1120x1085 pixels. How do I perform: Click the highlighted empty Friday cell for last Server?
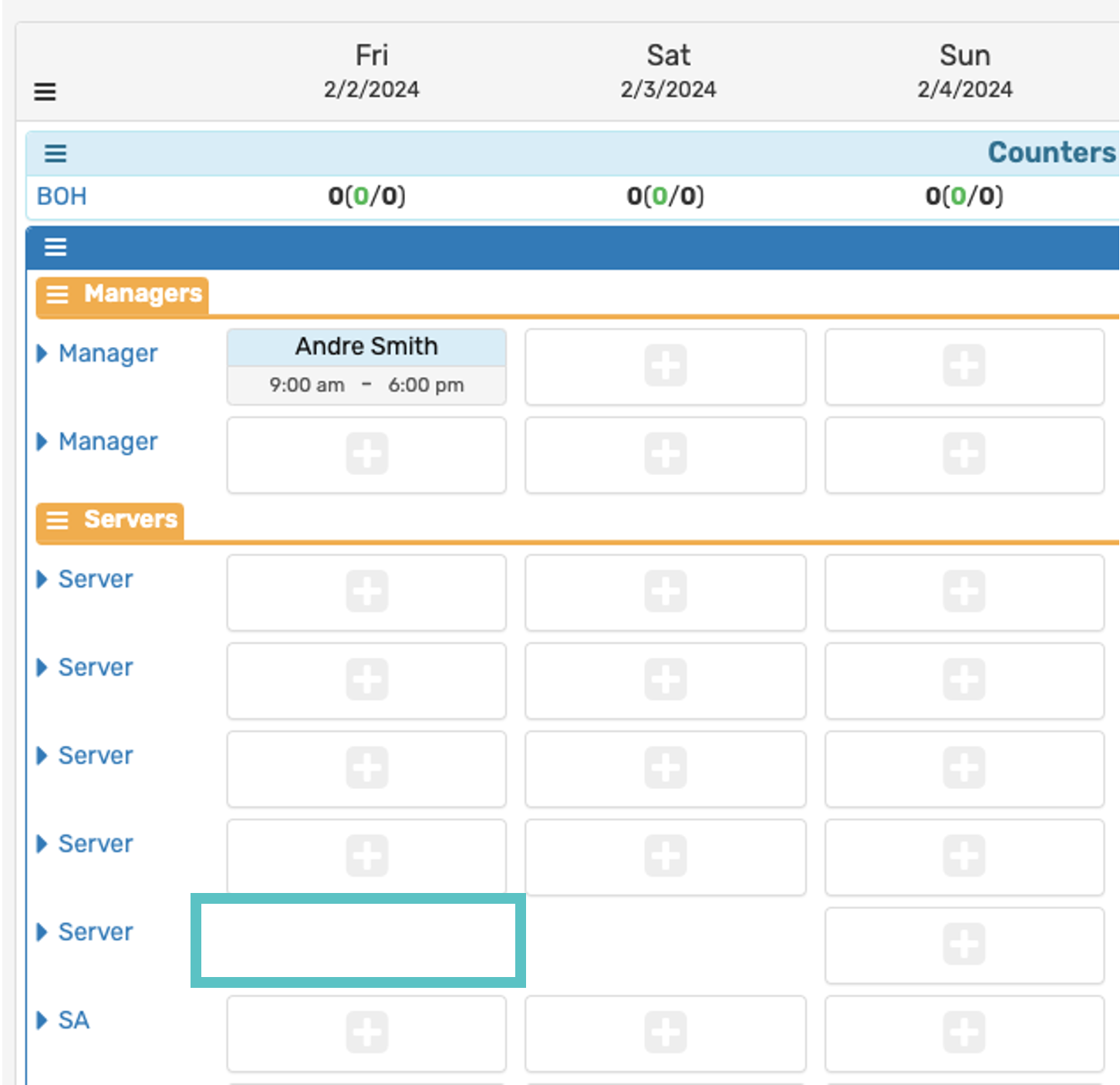coord(358,940)
